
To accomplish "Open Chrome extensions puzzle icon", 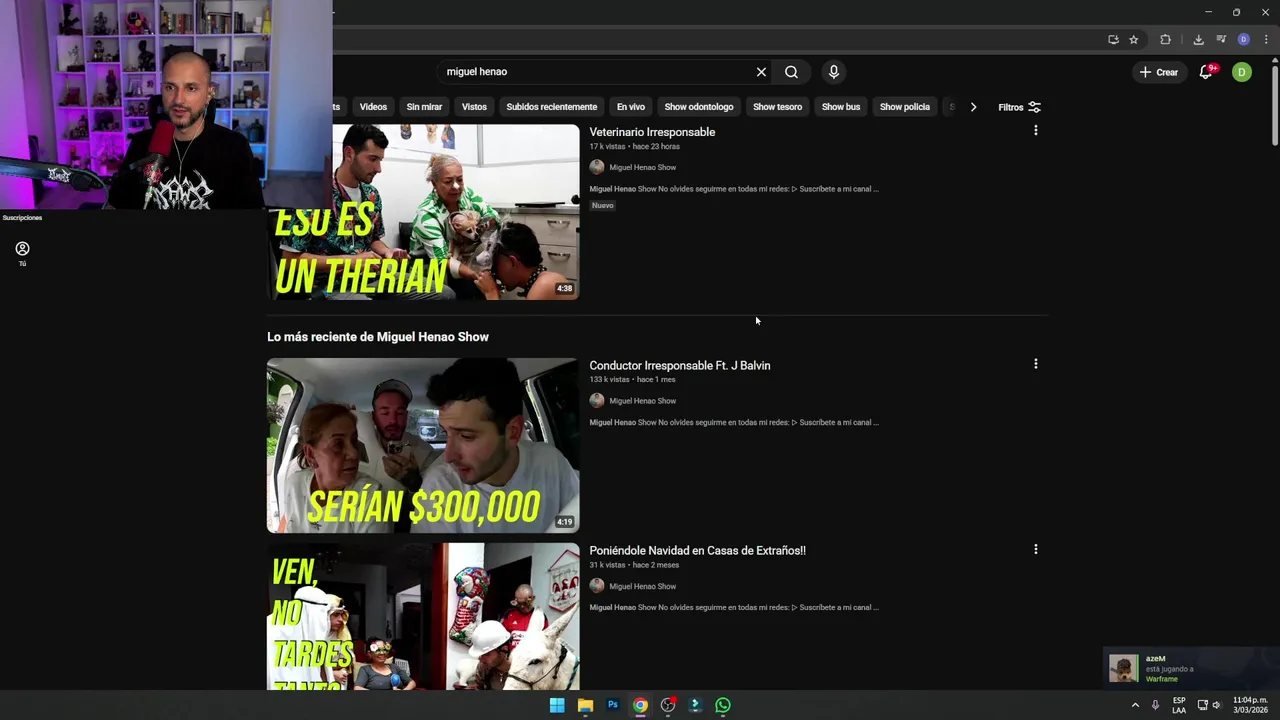I will point(1165,40).
